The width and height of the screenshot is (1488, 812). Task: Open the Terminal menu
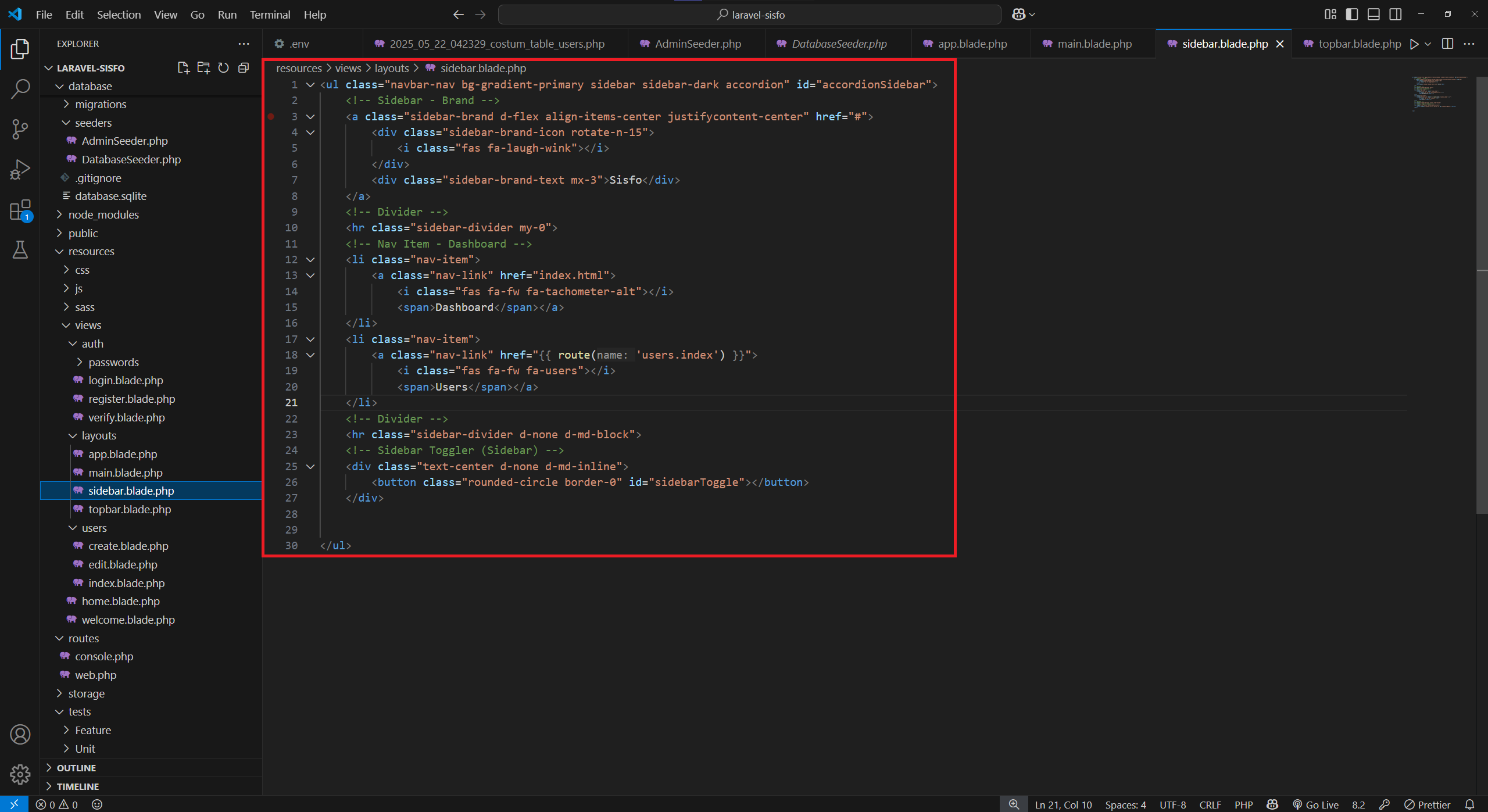270,15
